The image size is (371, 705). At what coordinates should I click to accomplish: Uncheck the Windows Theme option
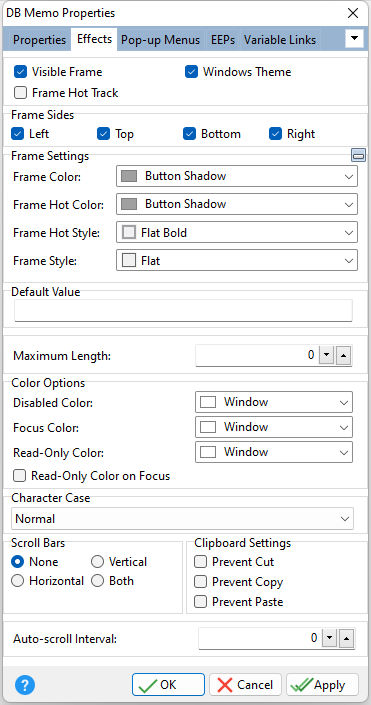(192, 72)
